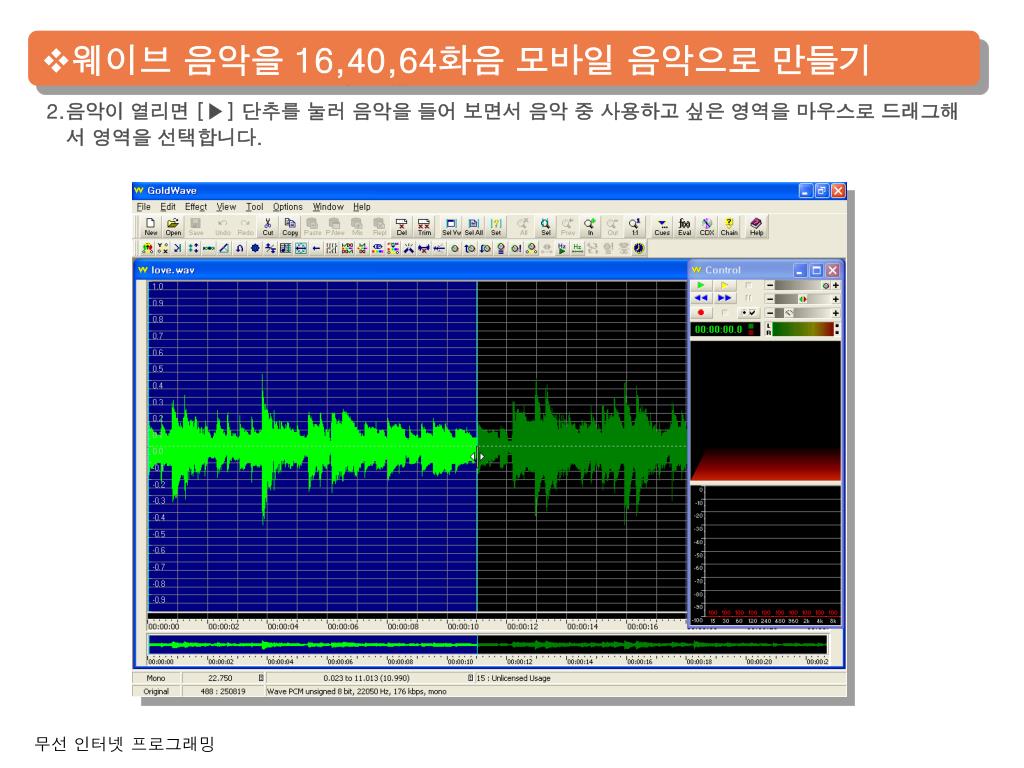
Task: Open the Effect menu
Action: click(196, 206)
